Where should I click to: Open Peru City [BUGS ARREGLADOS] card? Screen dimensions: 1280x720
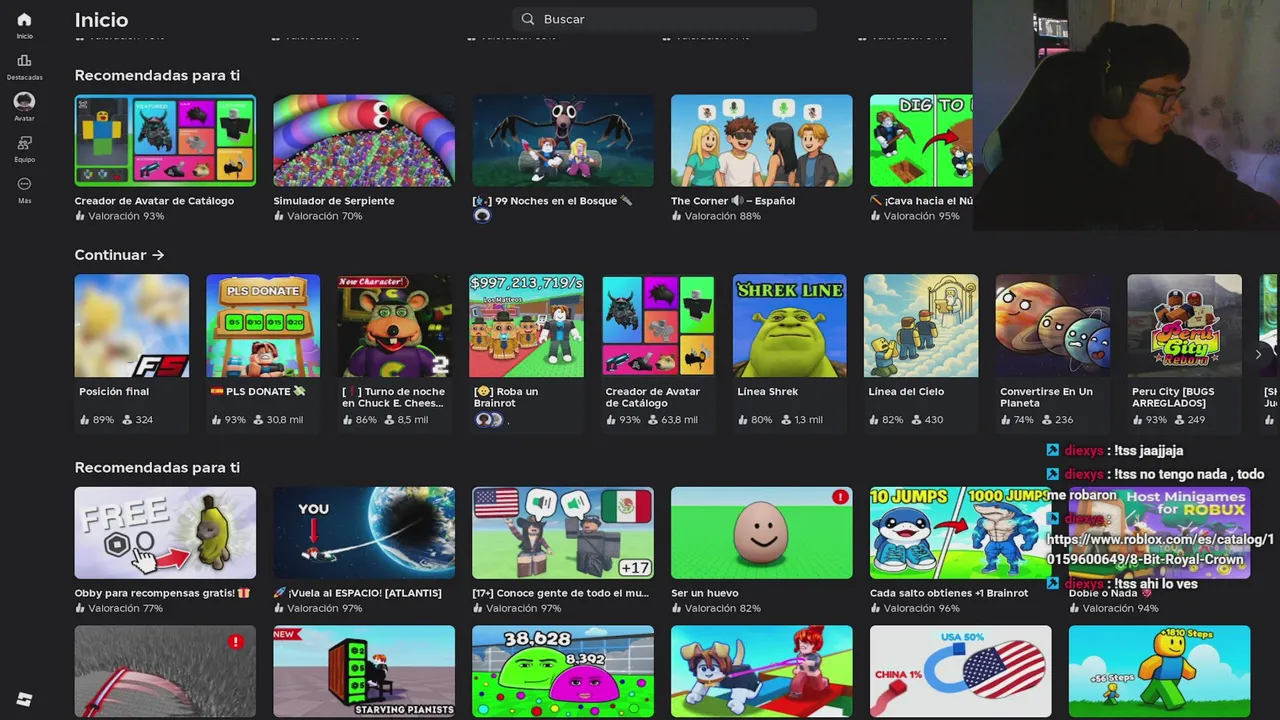click(1184, 352)
